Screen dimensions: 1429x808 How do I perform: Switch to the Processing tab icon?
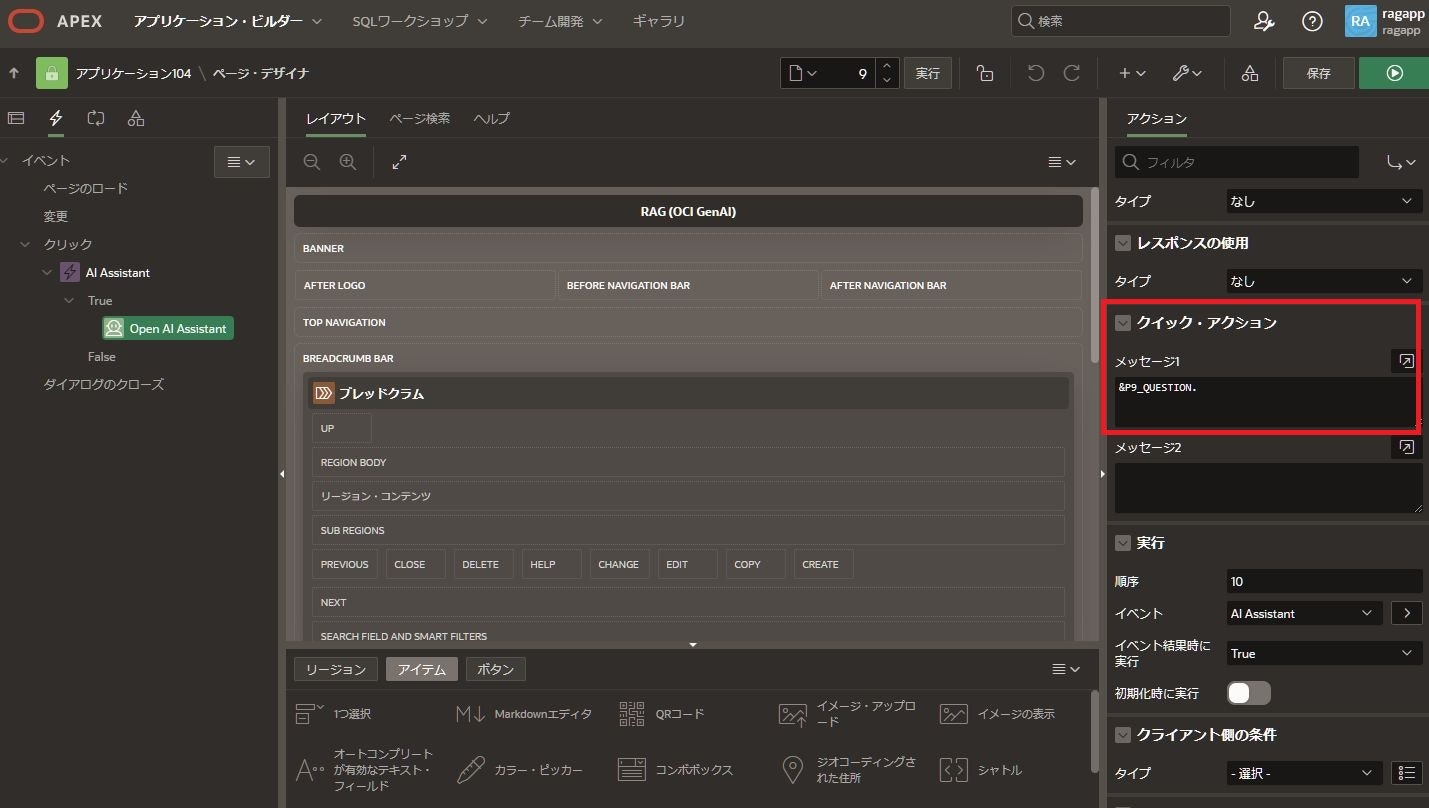96,118
